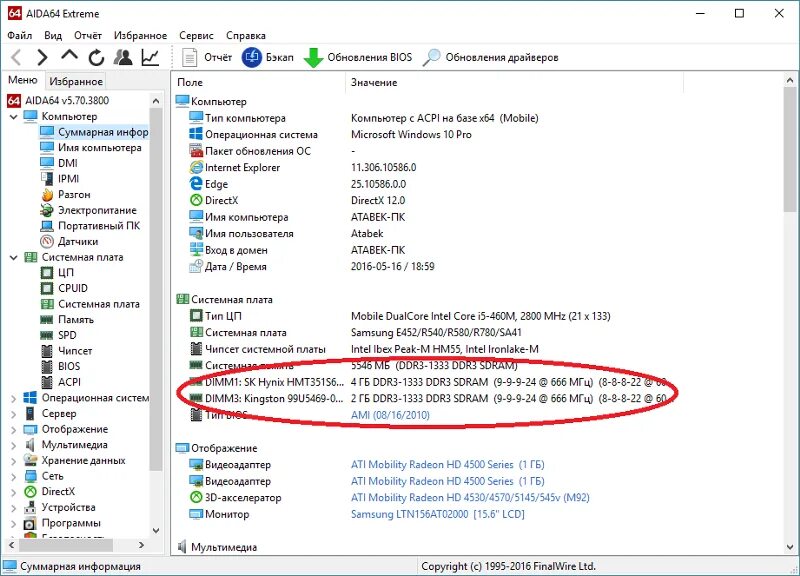
Task: Collapse the Системная плата tree node
Action: coord(14,258)
